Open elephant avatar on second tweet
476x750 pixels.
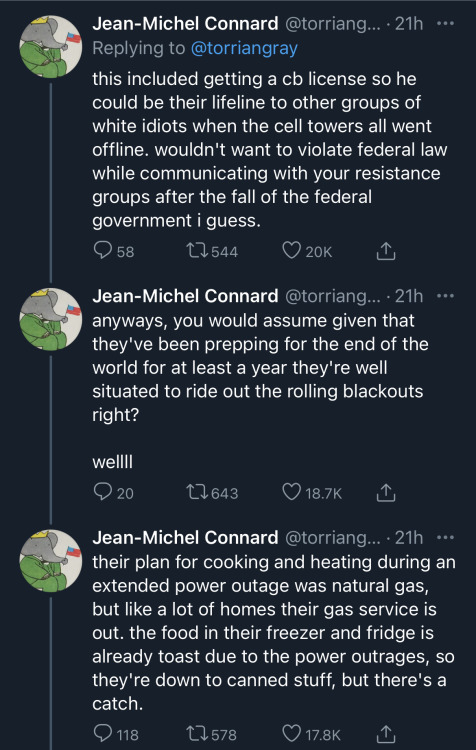point(50,319)
